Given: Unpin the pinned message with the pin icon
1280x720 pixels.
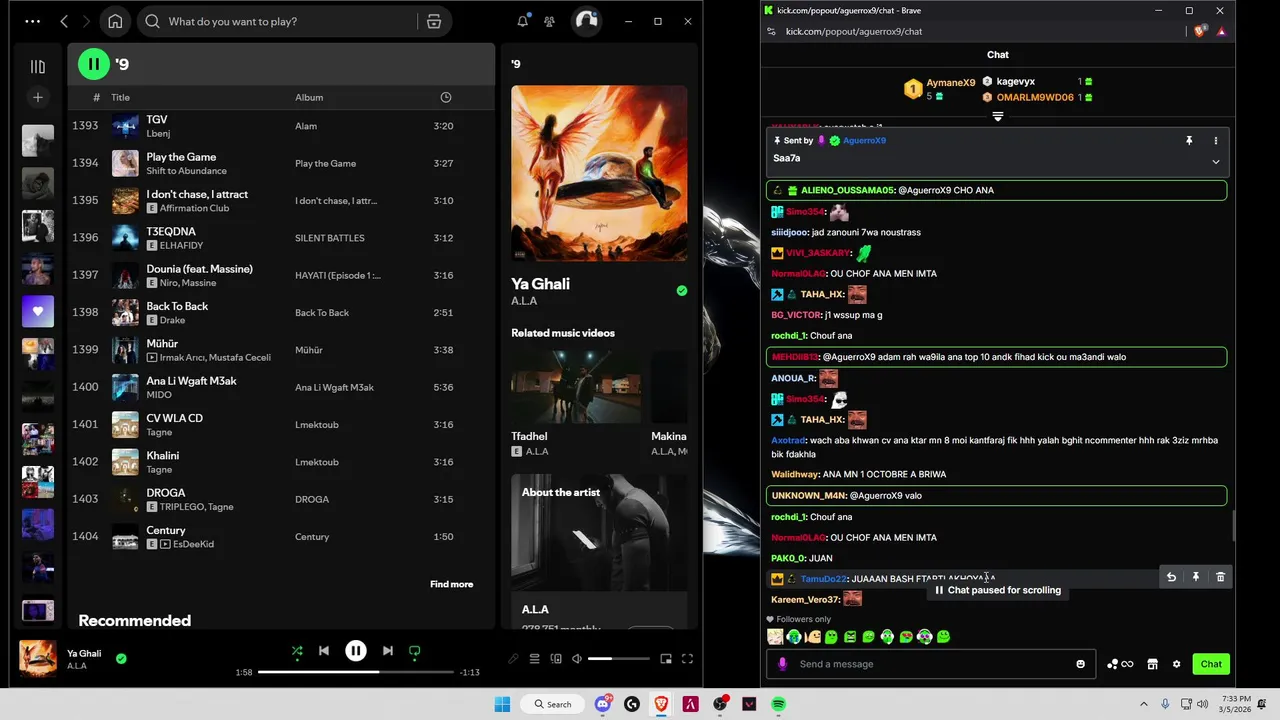Looking at the screenshot, I should (x=1189, y=141).
